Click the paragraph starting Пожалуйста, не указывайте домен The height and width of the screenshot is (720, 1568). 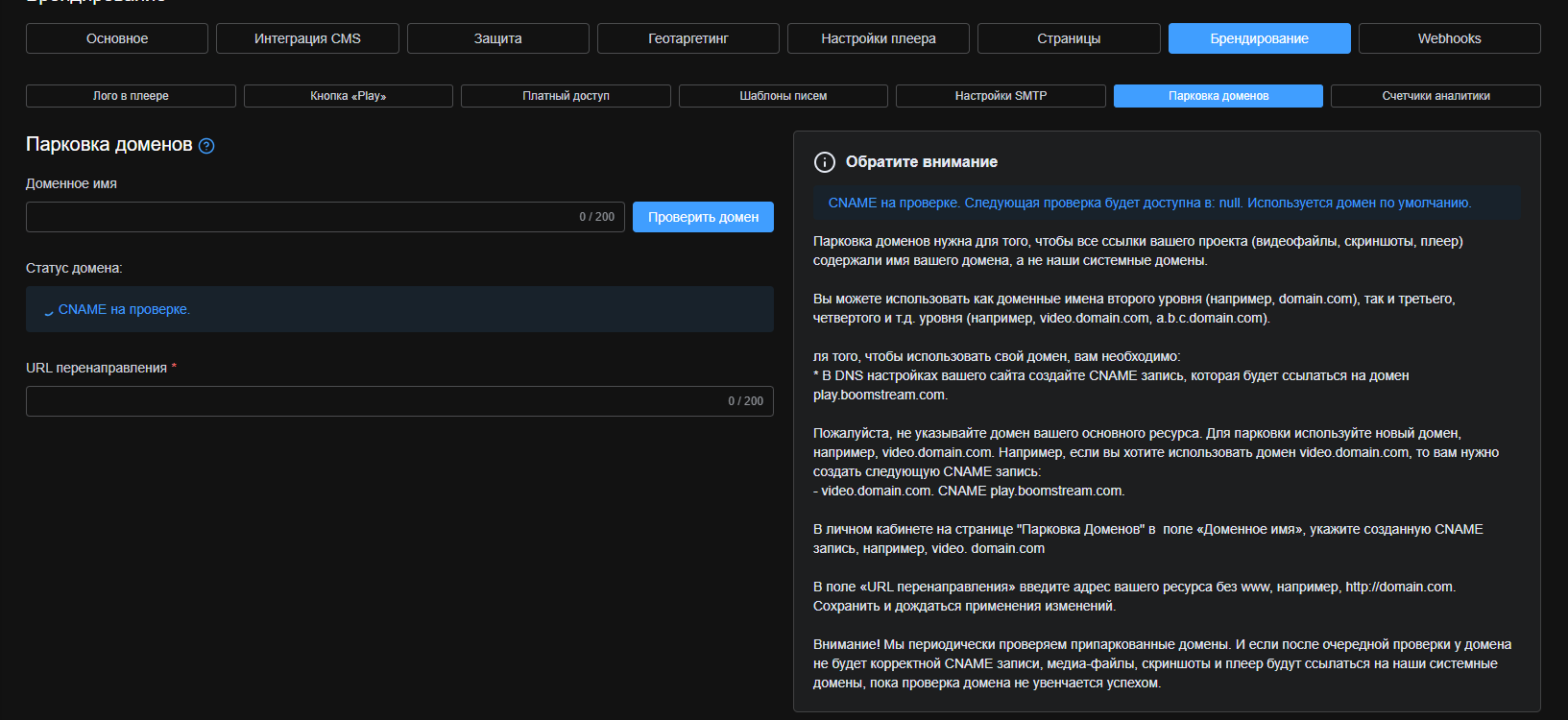(x=1156, y=452)
